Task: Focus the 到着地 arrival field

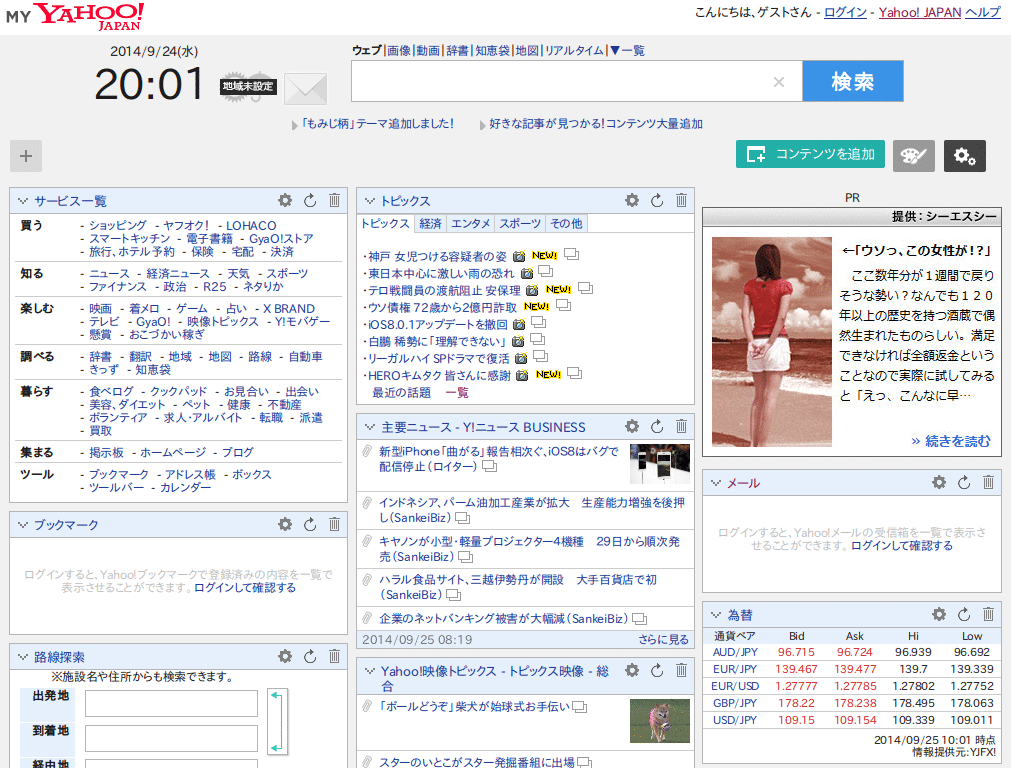Action: [x=172, y=739]
